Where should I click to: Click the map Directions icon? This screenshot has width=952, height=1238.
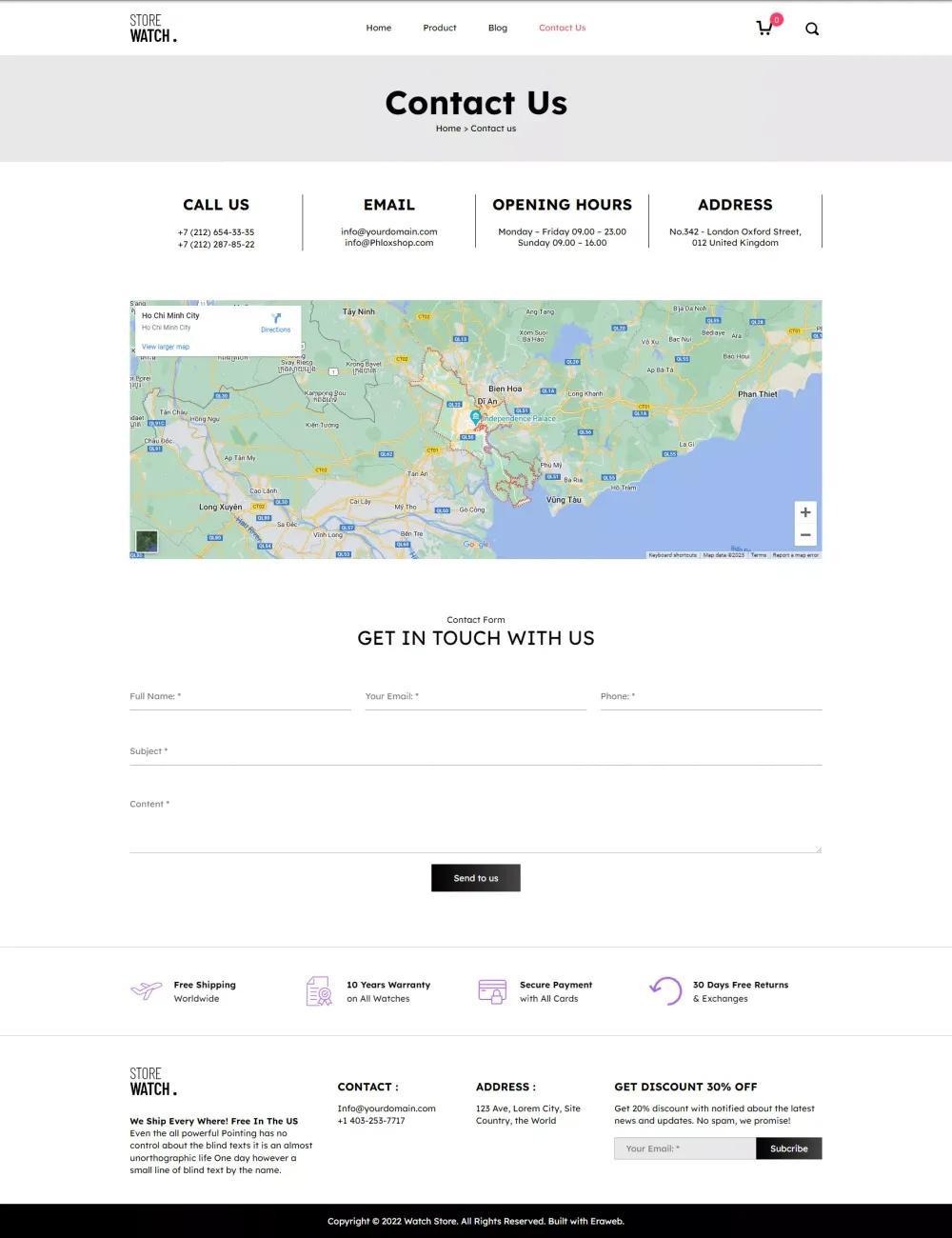[276, 318]
